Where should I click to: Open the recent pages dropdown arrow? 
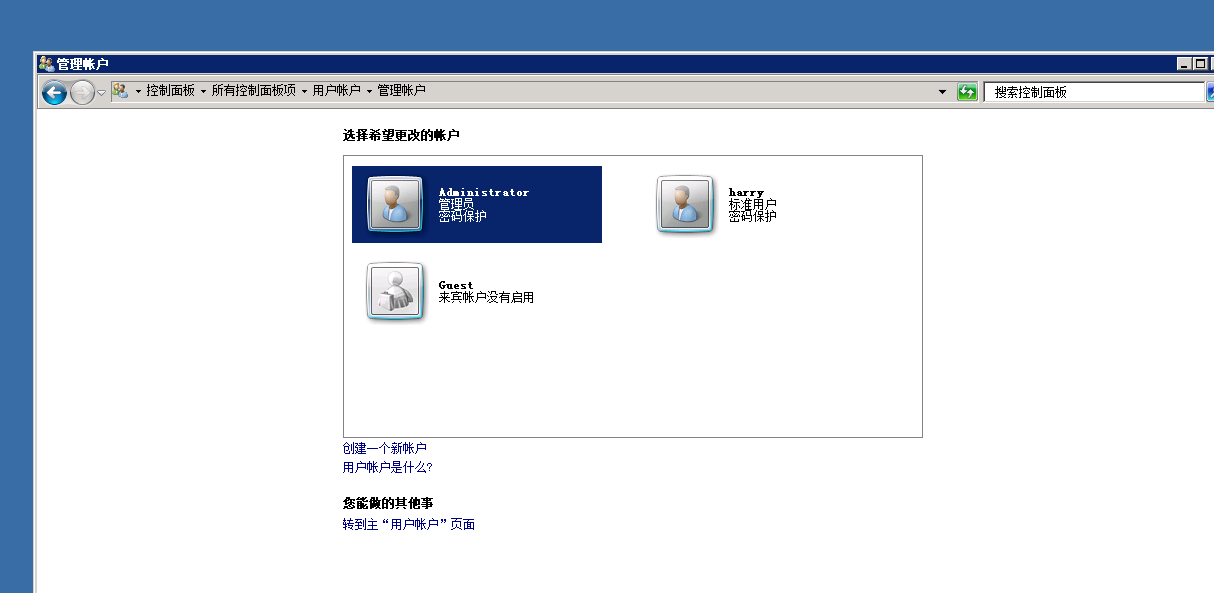(101, 93)
